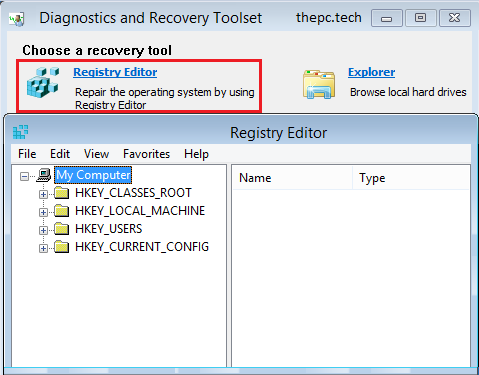Expand the HKEY_CLASSES_ROOT key

(x=43, y=194)
